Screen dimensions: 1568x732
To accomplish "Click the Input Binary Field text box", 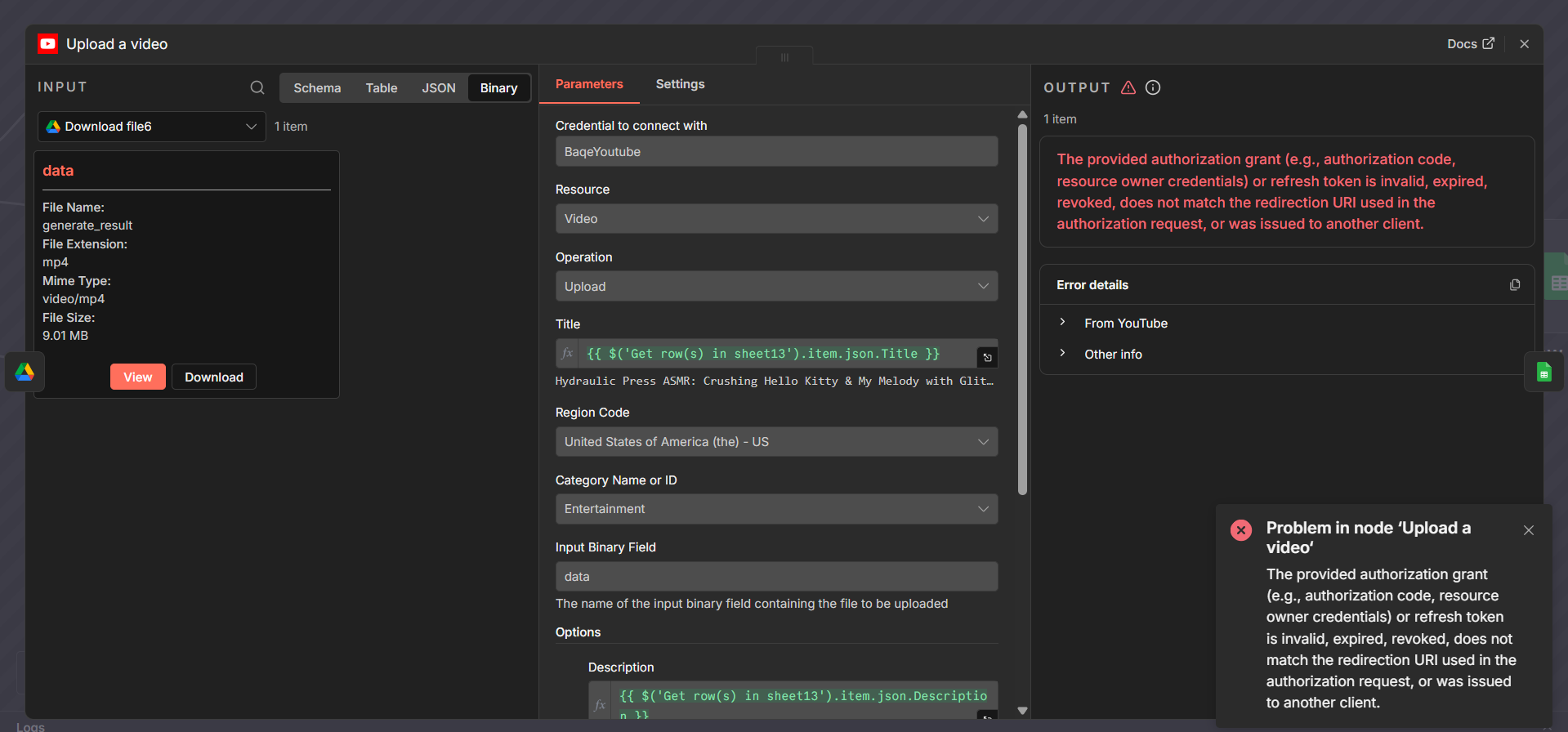I will 775,577.
